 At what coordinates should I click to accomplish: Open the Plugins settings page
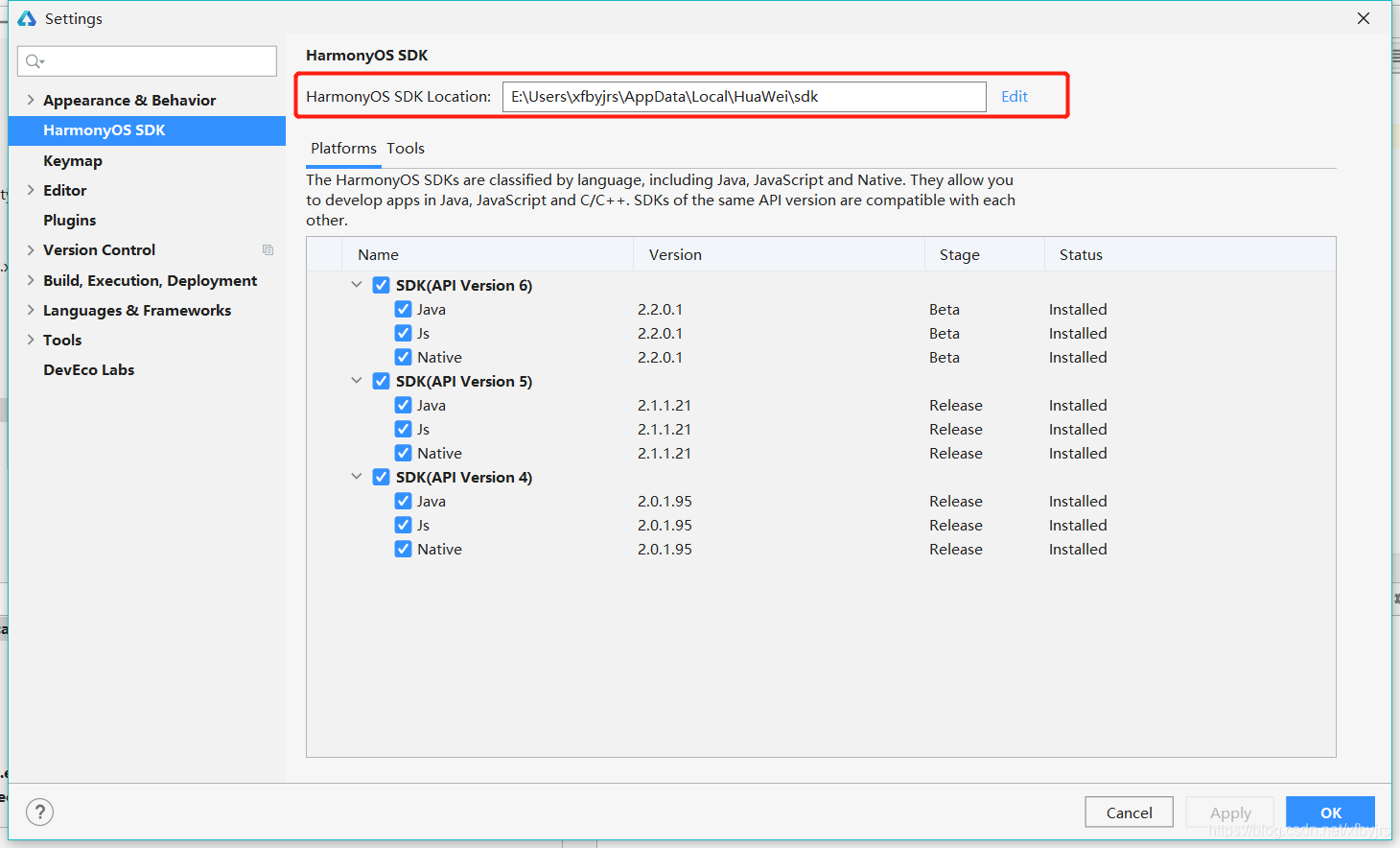[70, 220]
